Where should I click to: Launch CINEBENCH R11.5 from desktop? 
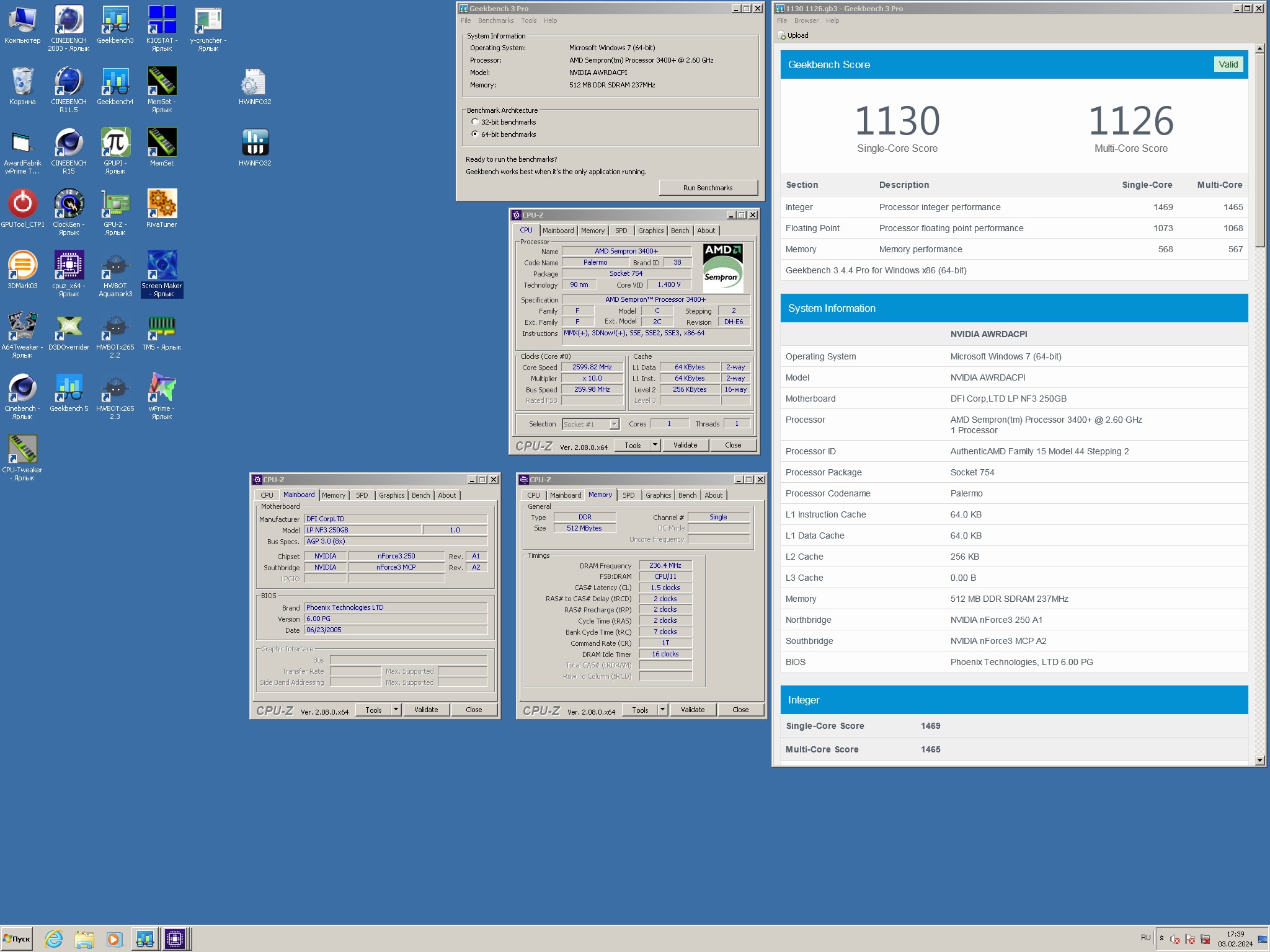point(69,90)
